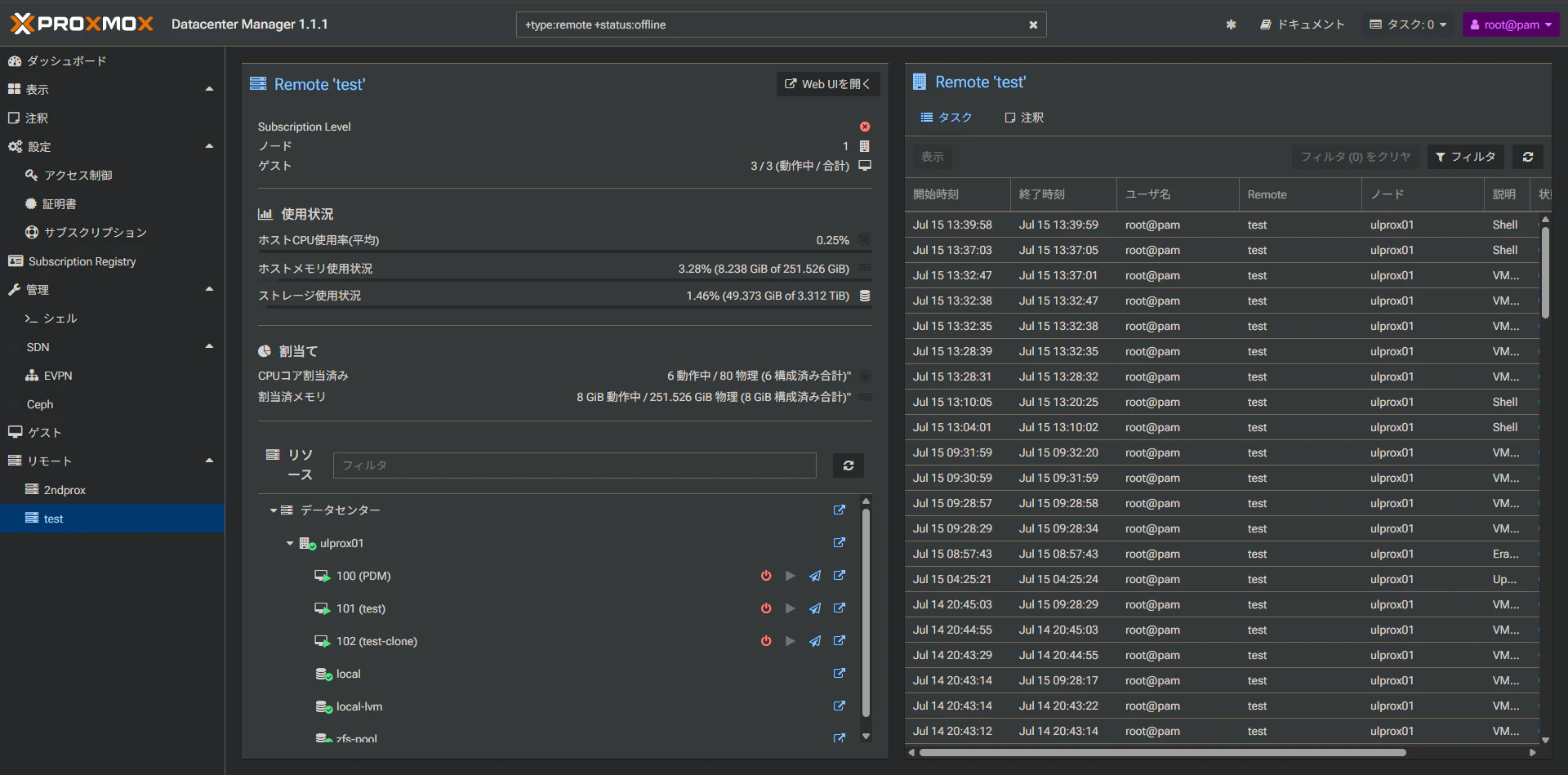
Task: Open the タスク: 0 dropdown
Action: (x=1408, y=24)
